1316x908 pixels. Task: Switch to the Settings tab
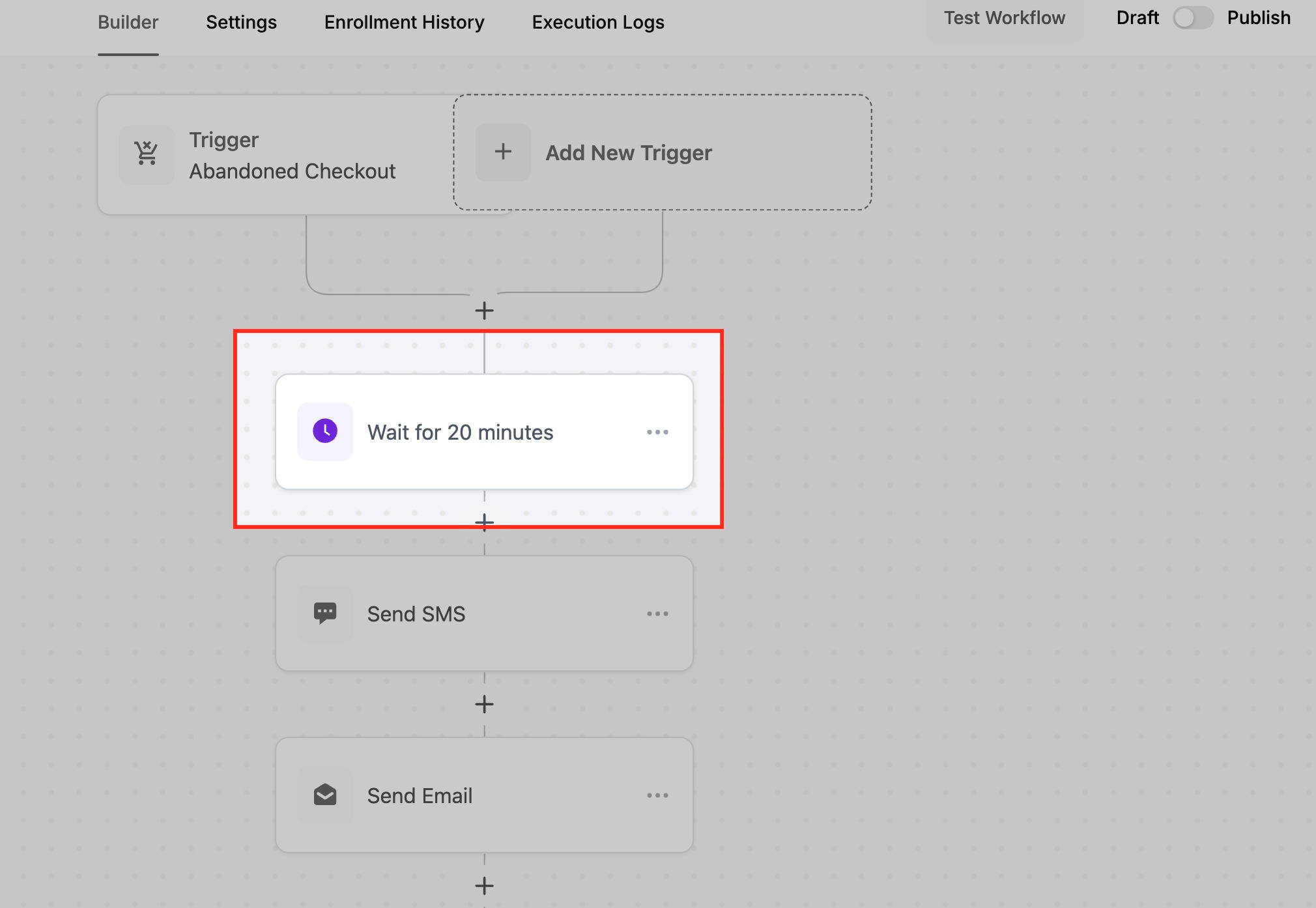coord(241,22)
